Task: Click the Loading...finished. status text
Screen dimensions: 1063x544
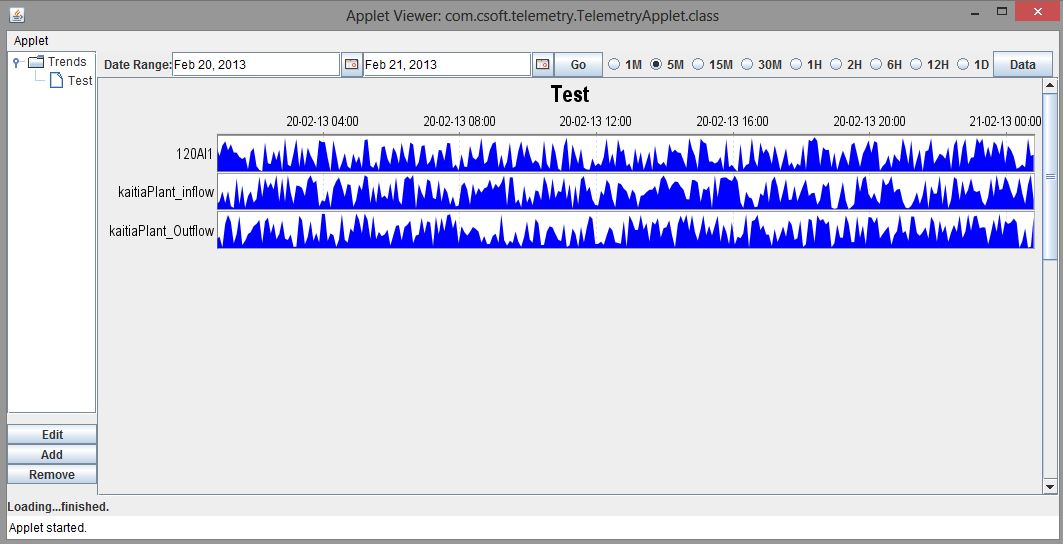Action: tap(58, 507)
